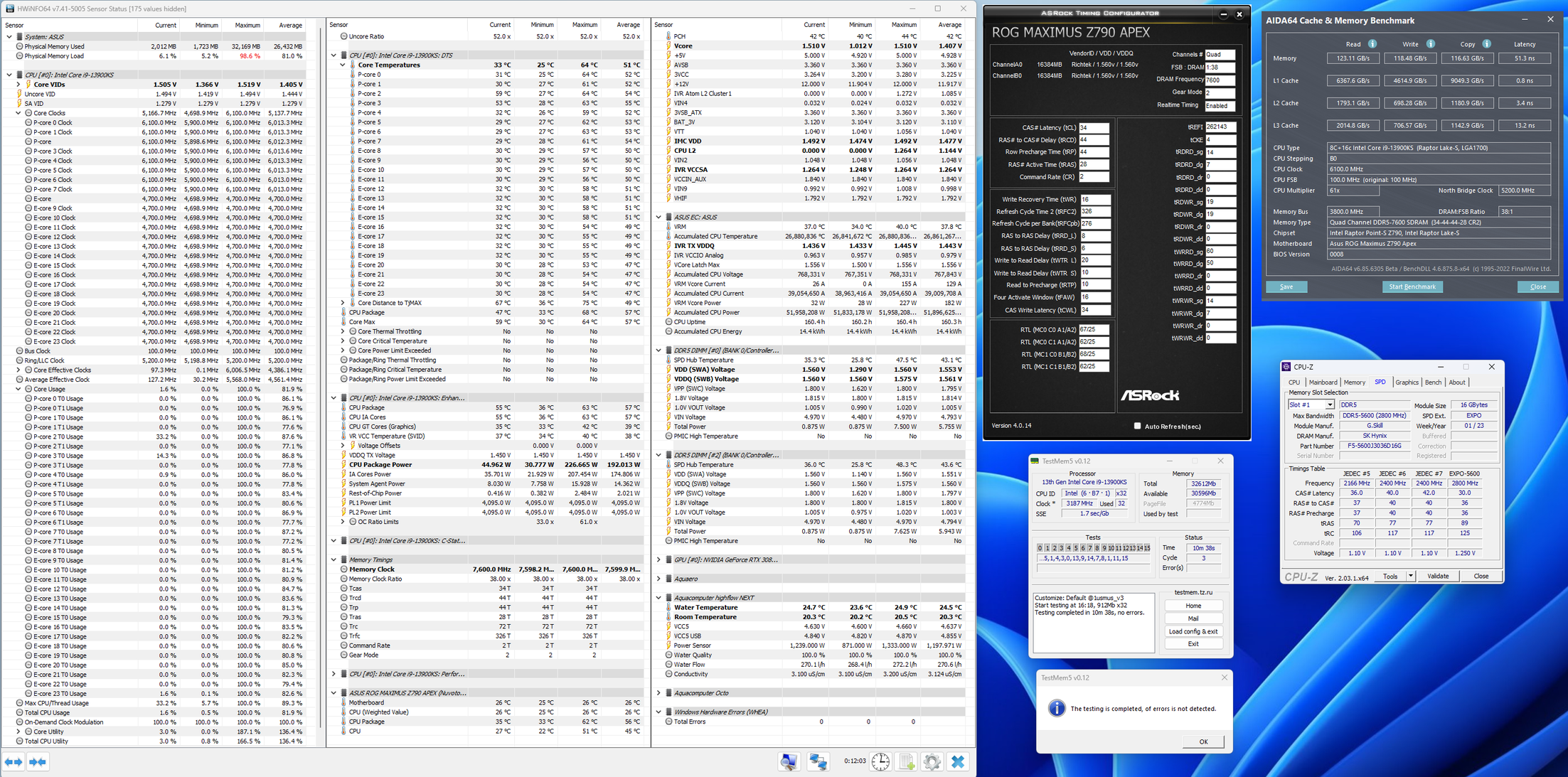This screenshot has height=777, width=1568.
Task: Collapse the Core Temperatures tree node
Action: [x=343, y=65]
